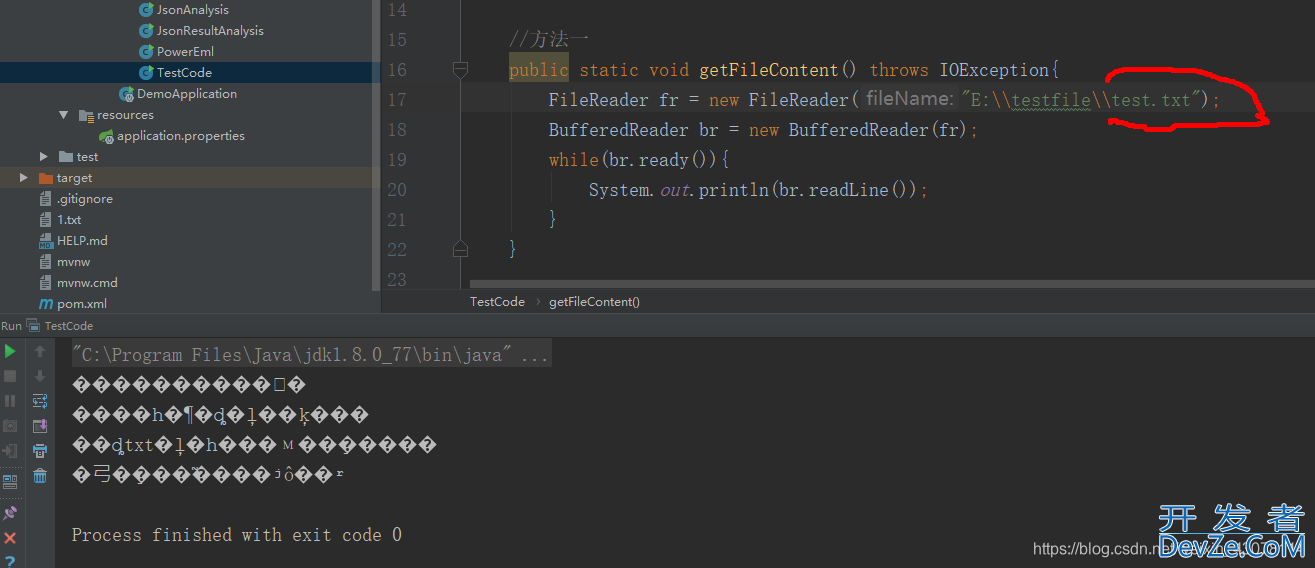Click the Pause output icon in Run panel

[x=10, y=401]
